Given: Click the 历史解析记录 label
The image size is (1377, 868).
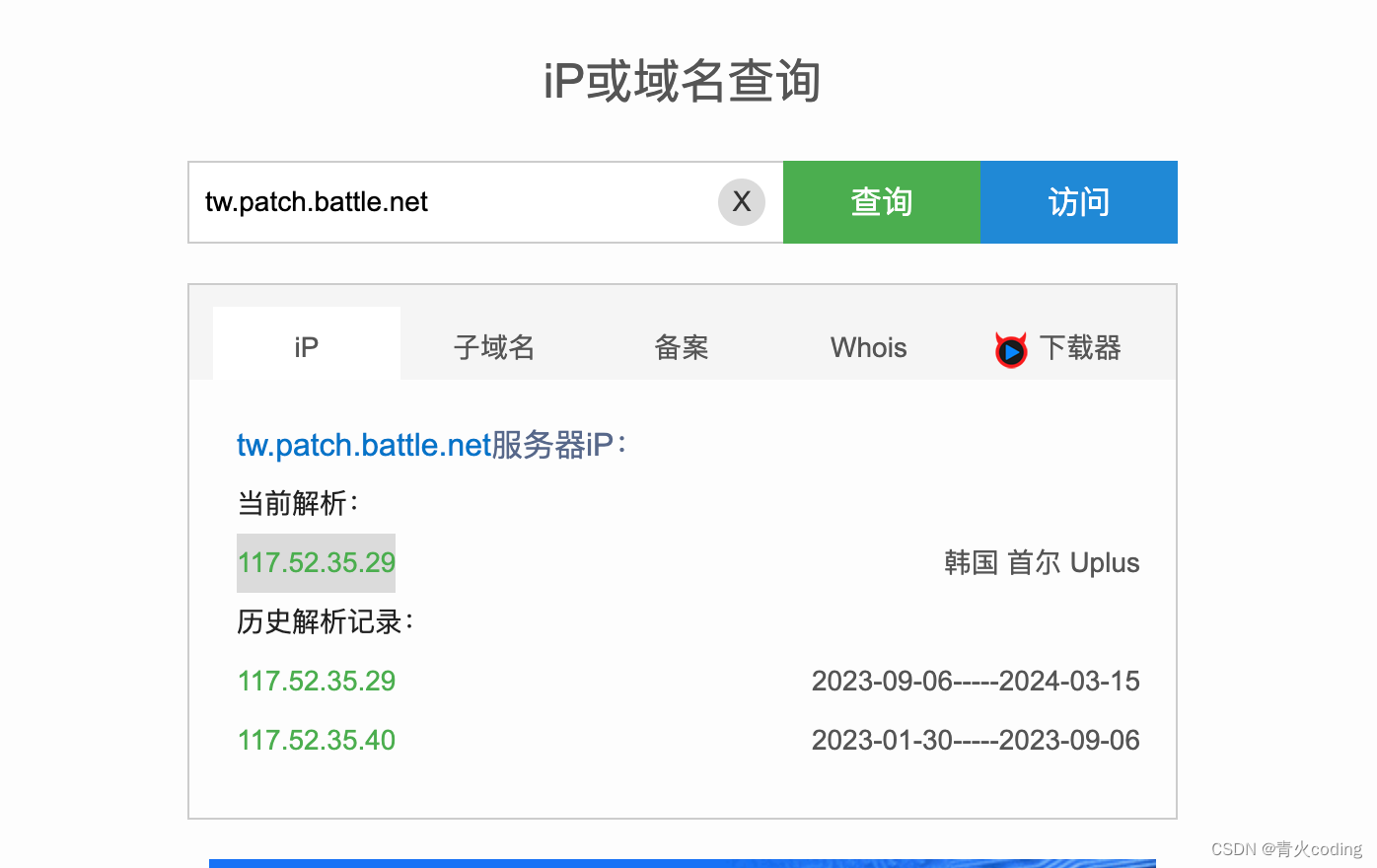Looking at the screenshot, I should click(326, 621).
